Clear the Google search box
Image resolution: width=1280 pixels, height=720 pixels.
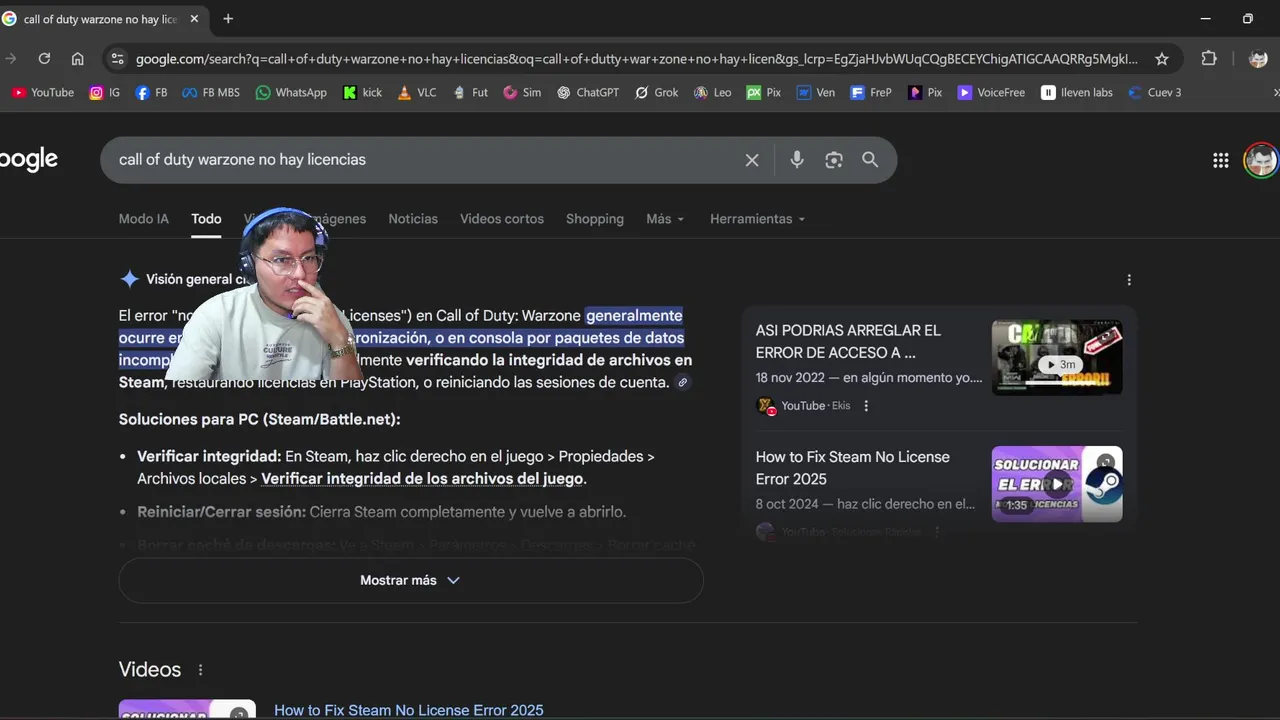[752, 160]
